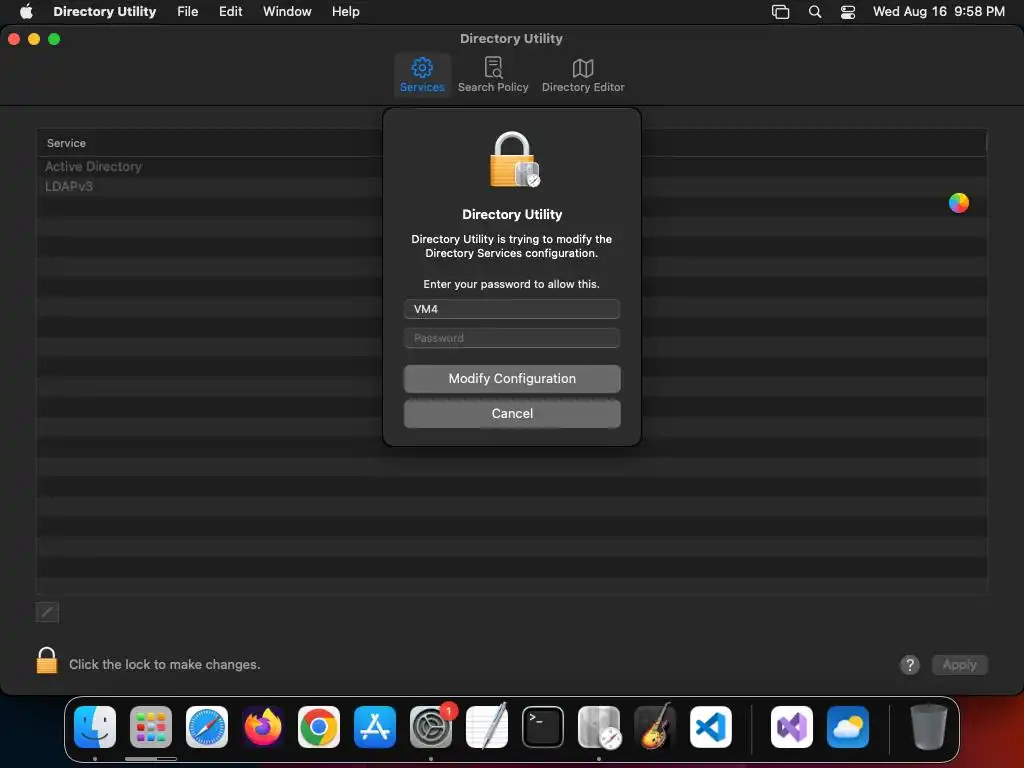Open the Directory Editor tab
The image size is (1024, 768).
point(583,75)
